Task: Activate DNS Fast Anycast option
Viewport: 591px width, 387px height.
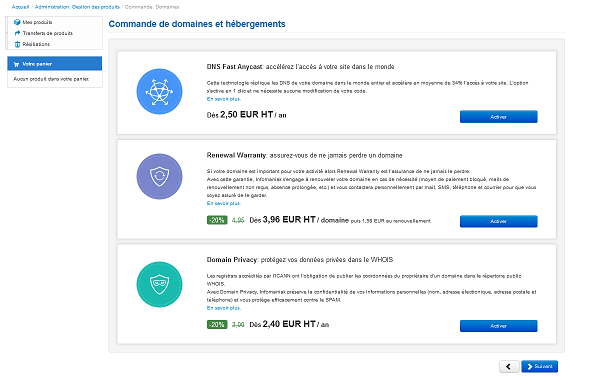Action: [x=499, y=117]
